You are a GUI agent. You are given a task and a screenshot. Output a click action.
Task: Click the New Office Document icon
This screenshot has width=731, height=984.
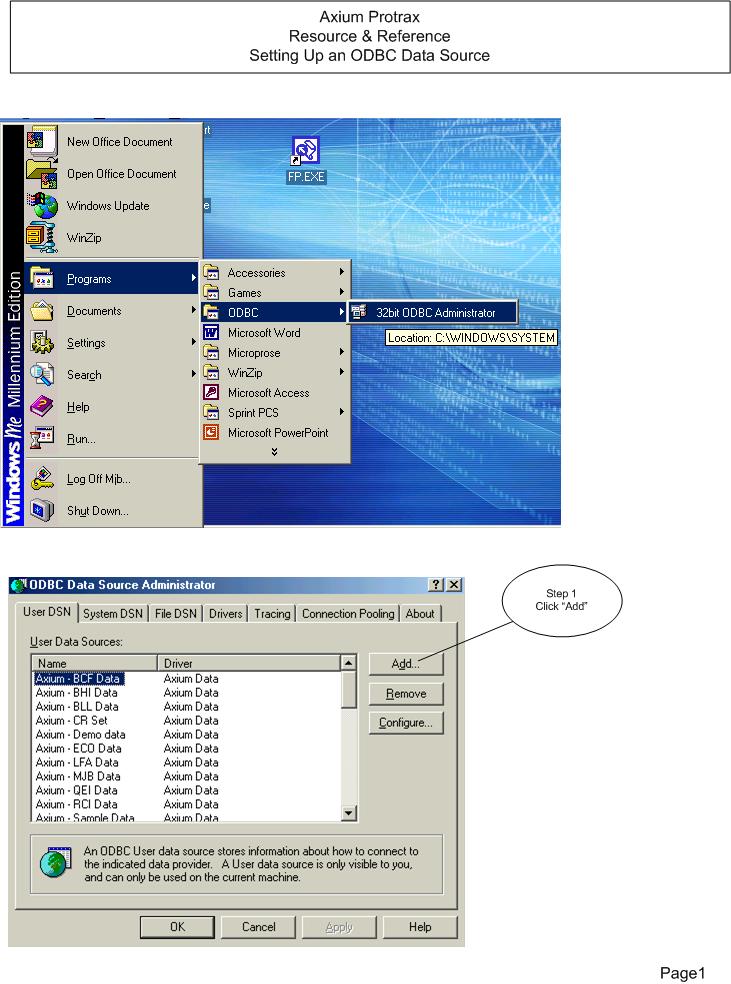42,141
